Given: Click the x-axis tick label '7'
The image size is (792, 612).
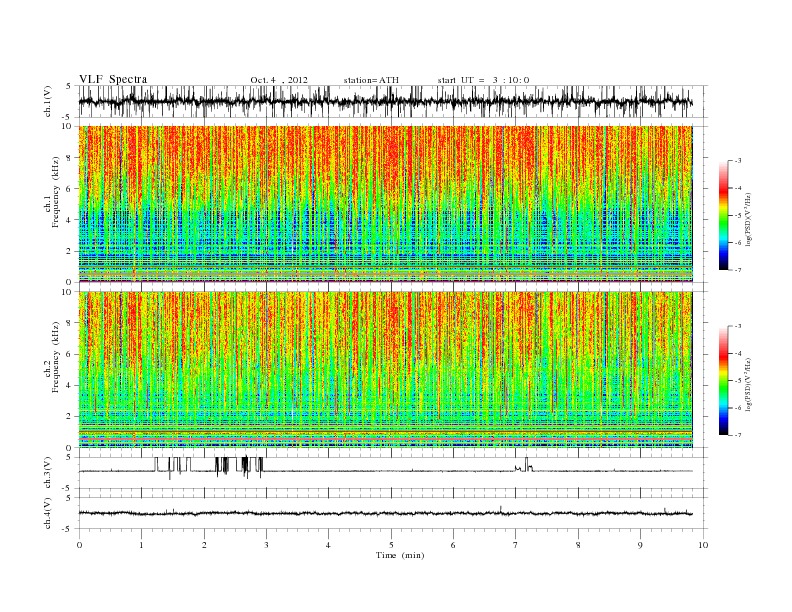Looking at the screenshot, I should [x=516, y=545].
